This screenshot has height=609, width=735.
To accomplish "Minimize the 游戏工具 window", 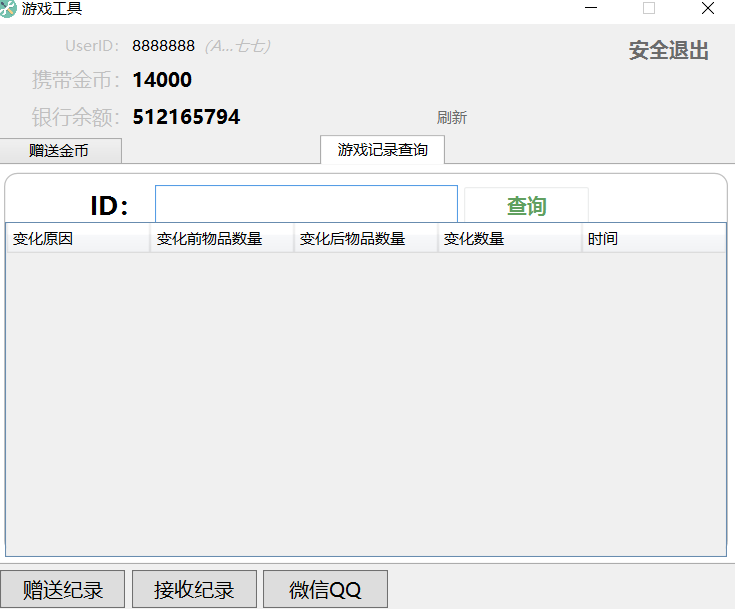I will (591, 8).
